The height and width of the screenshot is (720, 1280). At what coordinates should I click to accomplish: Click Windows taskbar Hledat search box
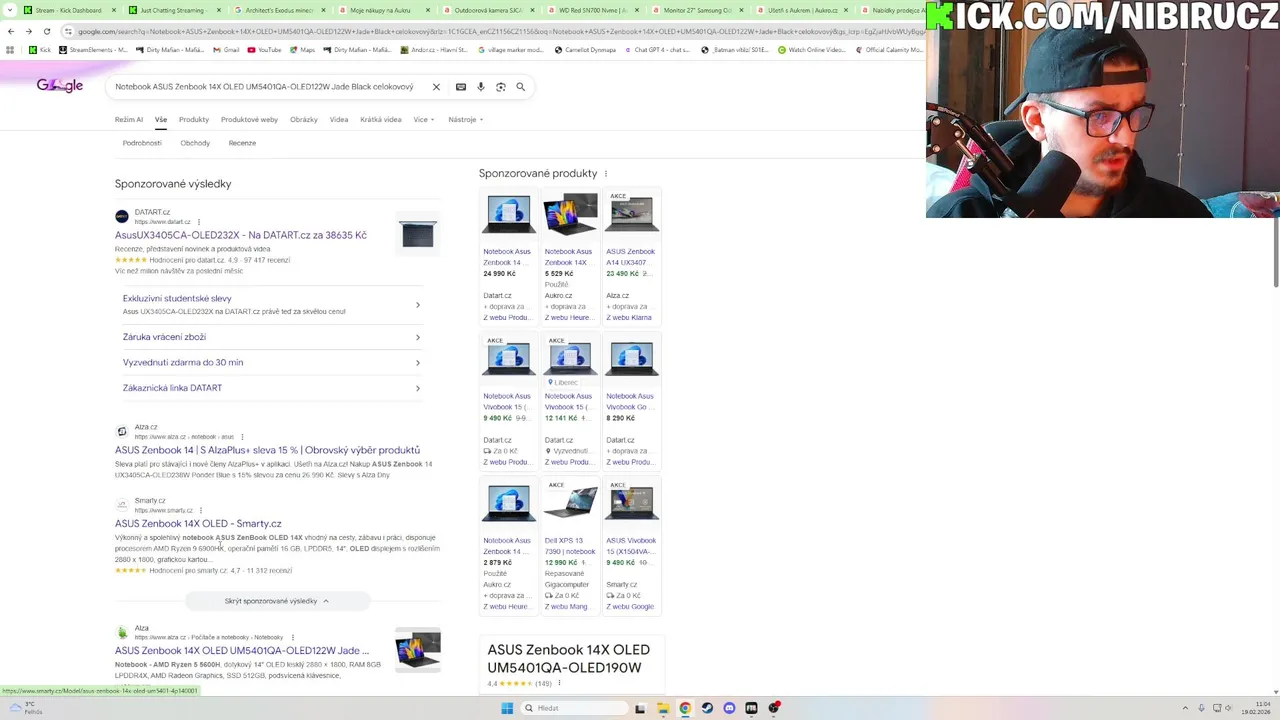574,708
